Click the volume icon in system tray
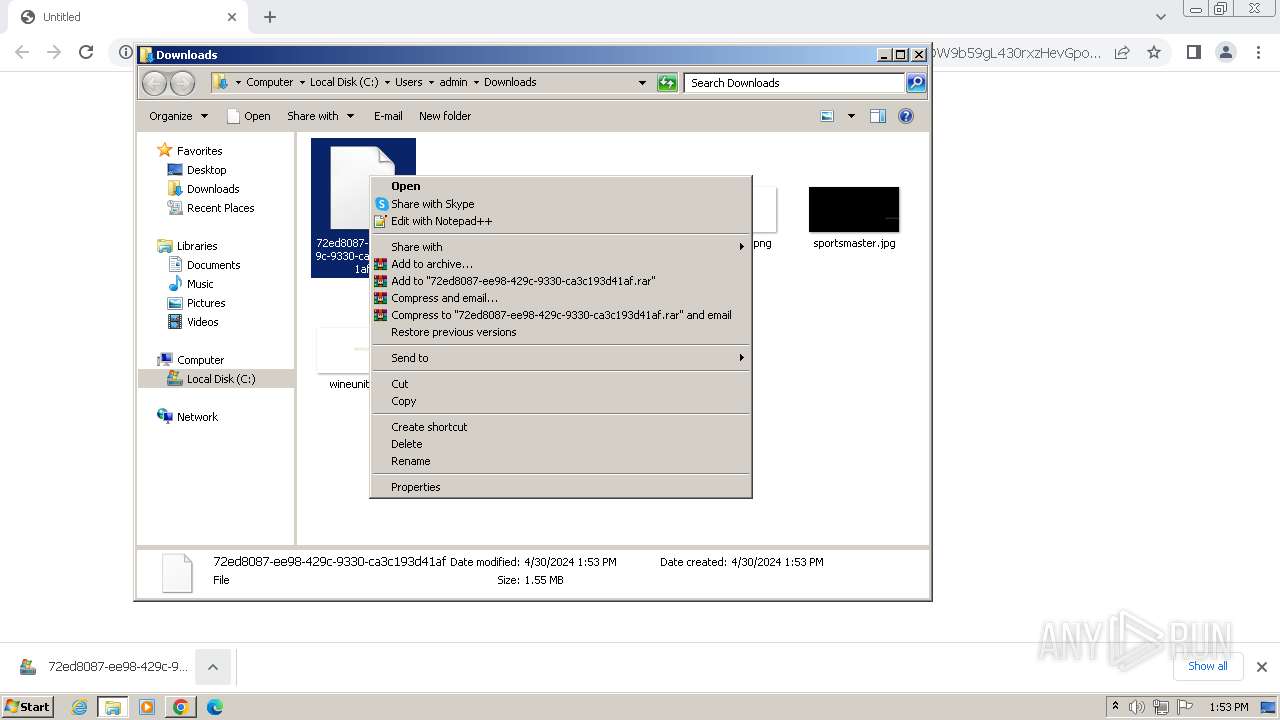The height and width of the screenshot is (720, 1280). tap(1137, 707)
